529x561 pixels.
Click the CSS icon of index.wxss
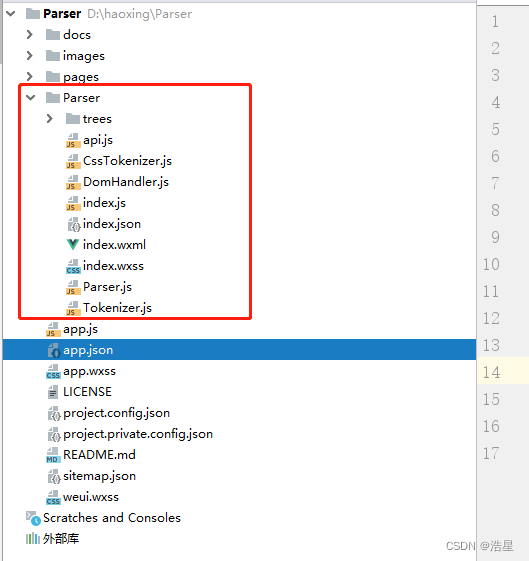pos(73,266)
